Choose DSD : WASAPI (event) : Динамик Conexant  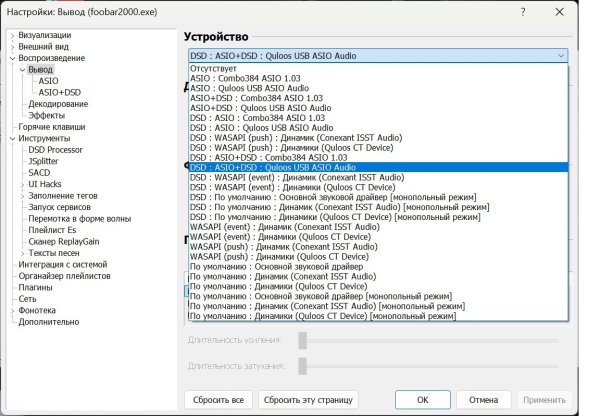pyautogui.click(x=378, y=178)
